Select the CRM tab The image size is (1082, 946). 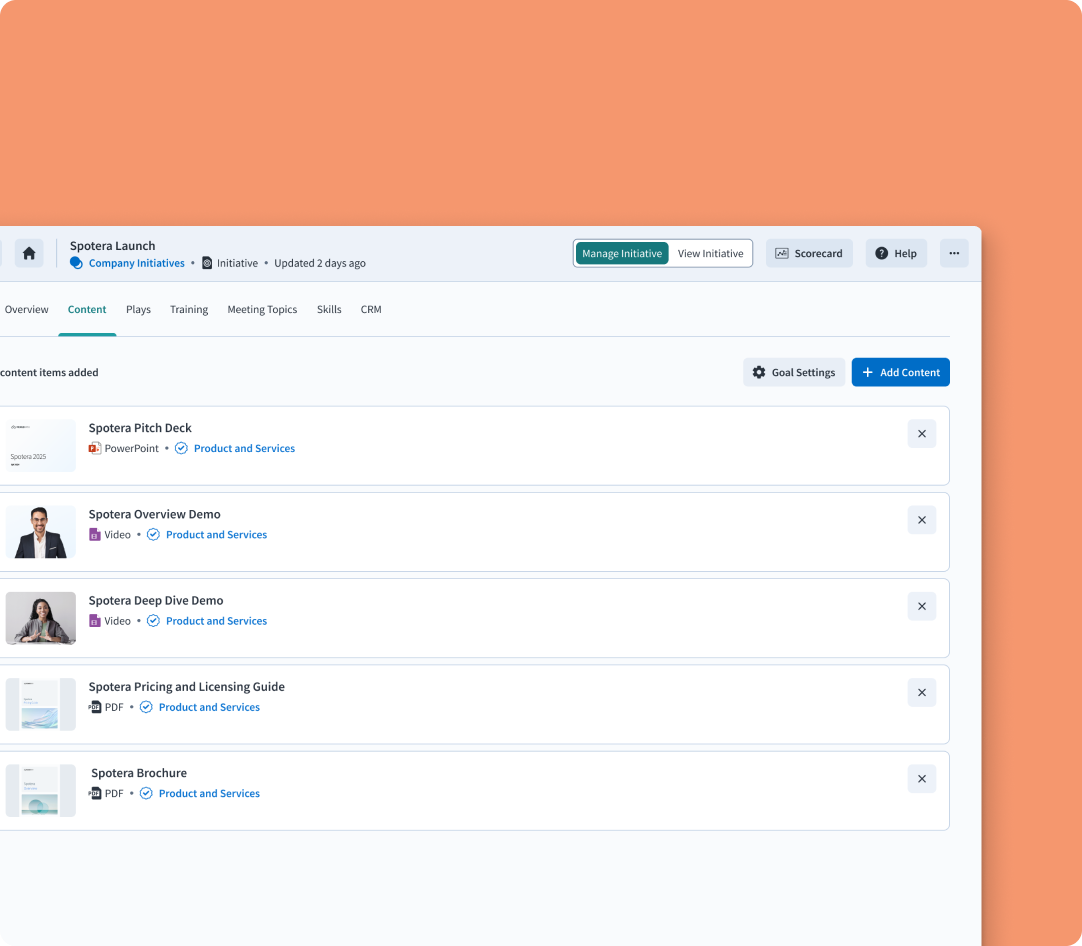371,309
